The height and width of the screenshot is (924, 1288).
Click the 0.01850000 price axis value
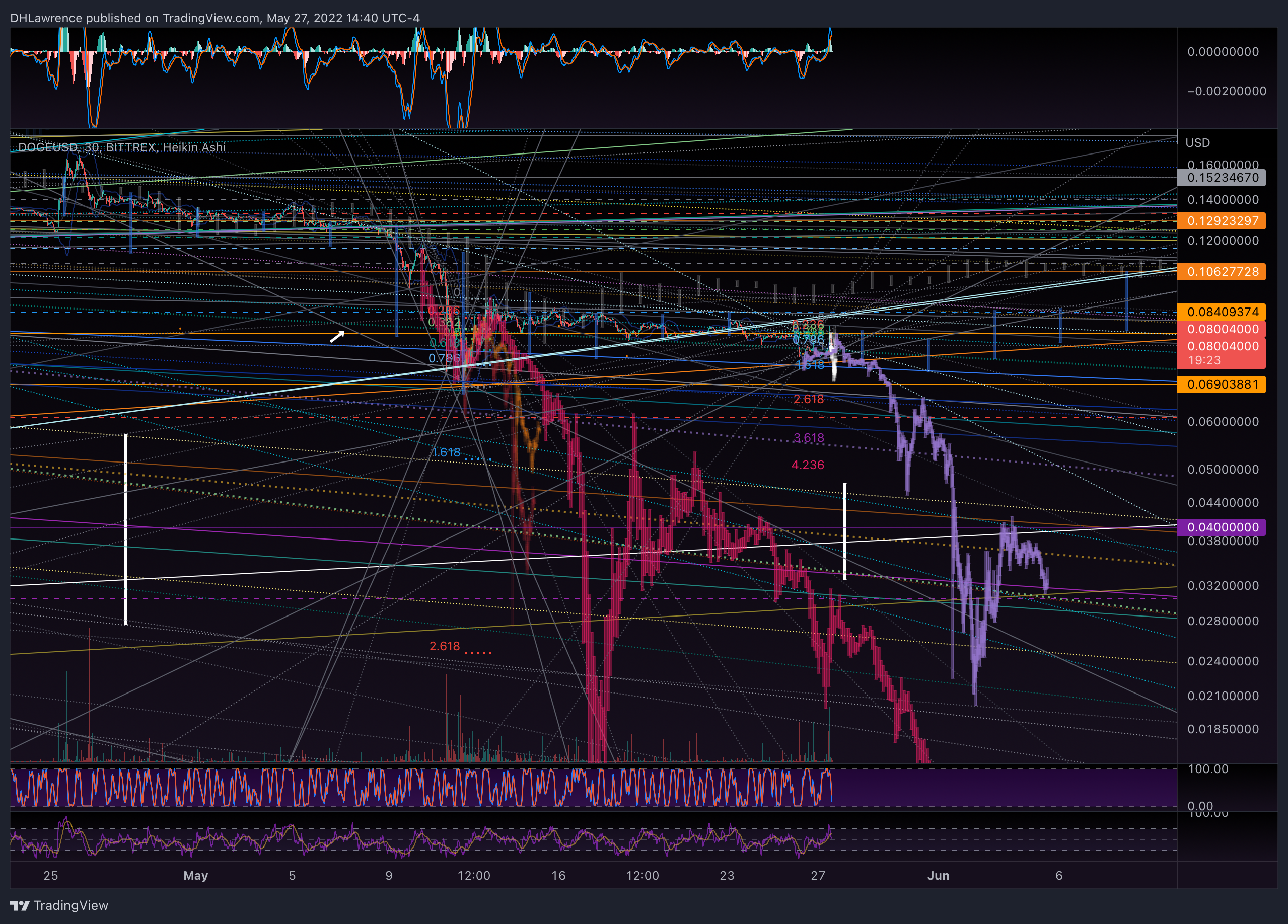click(1223, 729)
